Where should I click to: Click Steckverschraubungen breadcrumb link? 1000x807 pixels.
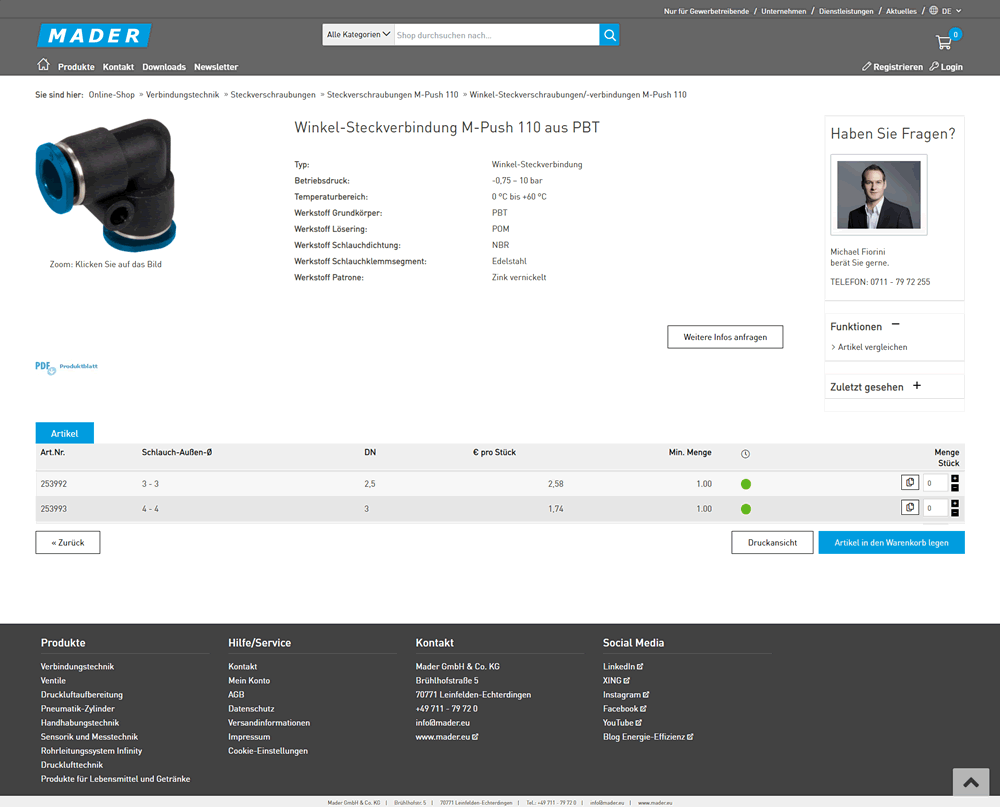tap(273, 94)
